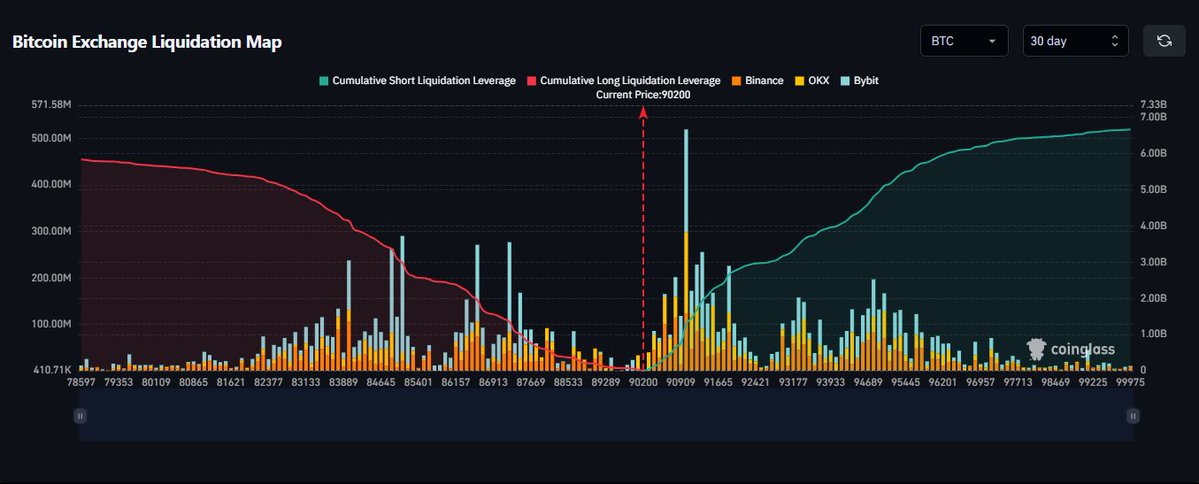
Task: Open the 30 day timeframe dropdown
Action: 1075,41
